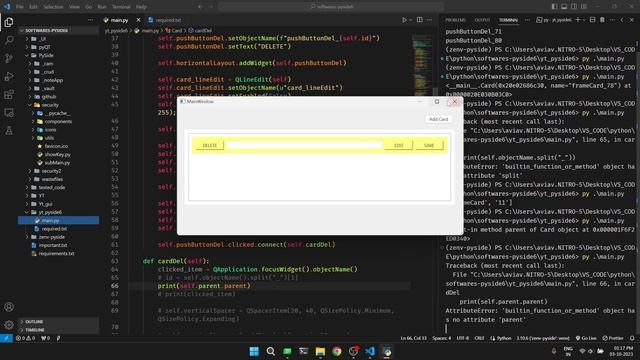The height and width of the screenshot is (360, 640).
Task: Show notifications via the status bar bell
Action: point(632,338)
